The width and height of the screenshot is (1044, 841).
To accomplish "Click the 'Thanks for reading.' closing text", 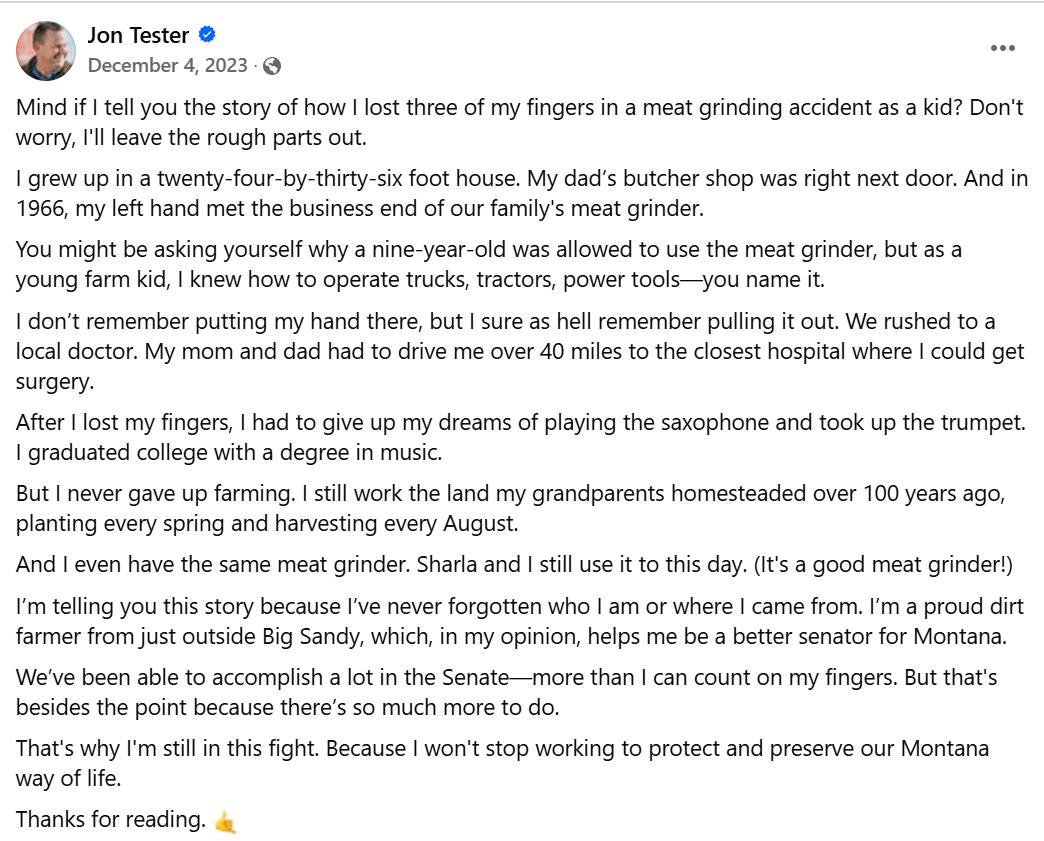I will 111,820.
